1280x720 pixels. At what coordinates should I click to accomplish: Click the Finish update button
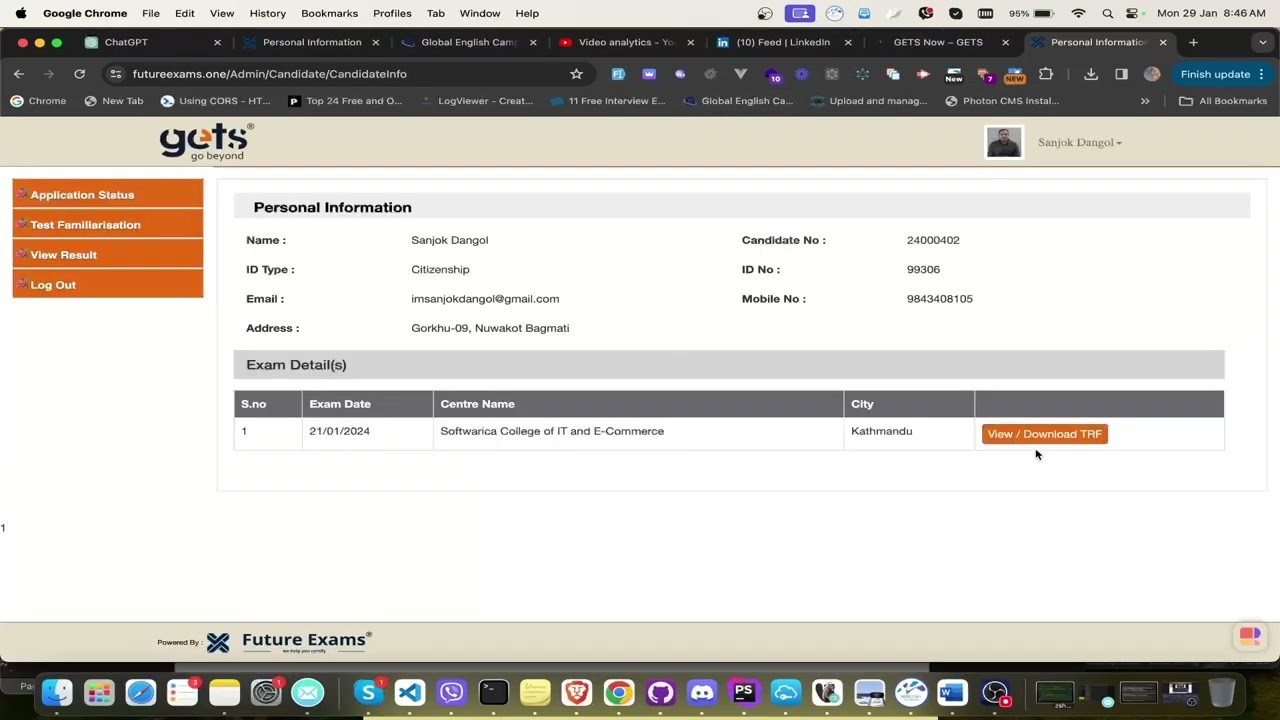coord(1222,74)
